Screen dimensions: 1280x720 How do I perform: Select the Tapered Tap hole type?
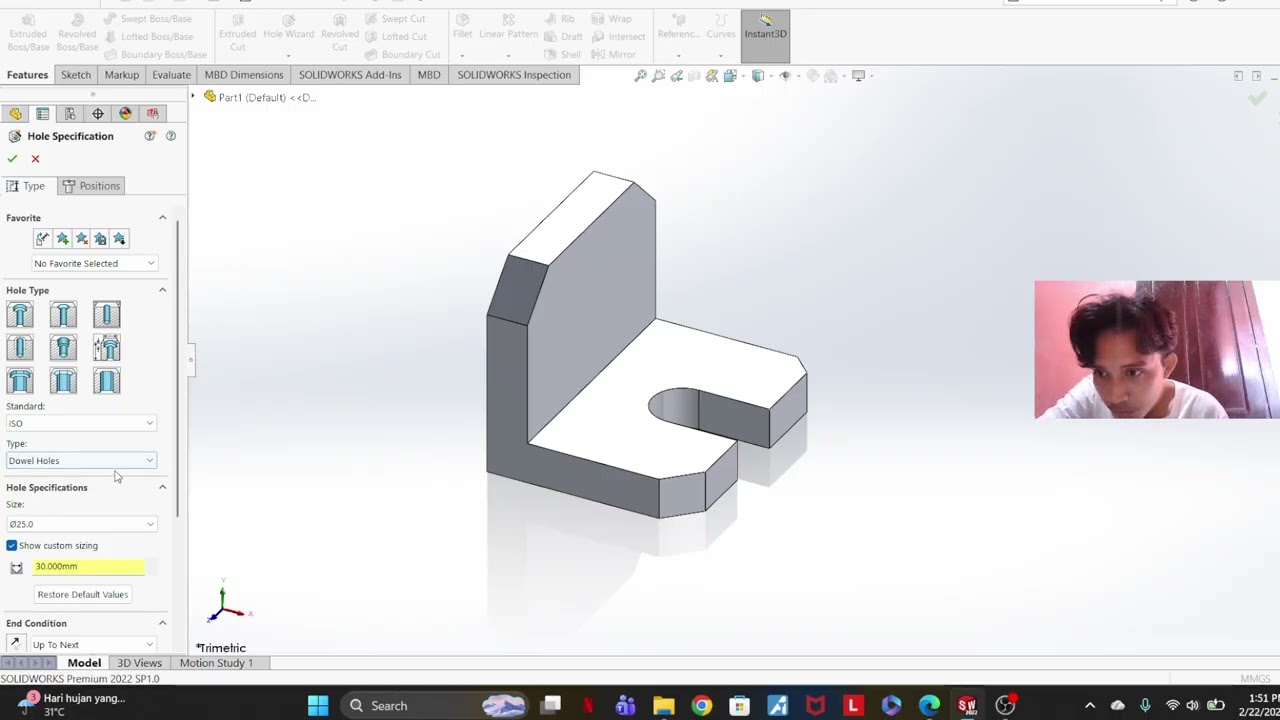[x=63, y=348]
